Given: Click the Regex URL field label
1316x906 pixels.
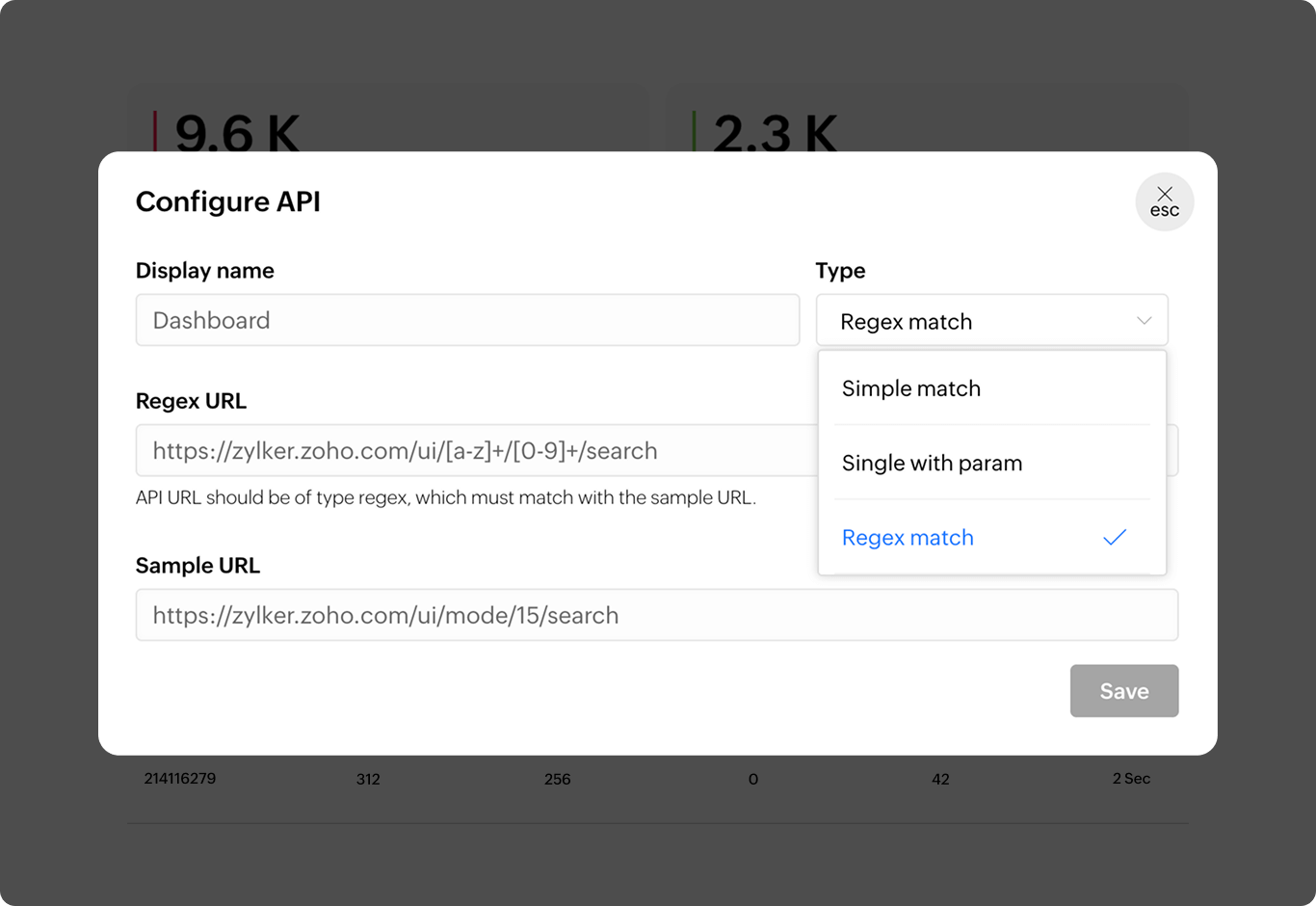Looking at the screenshot, I should (191, 400).
